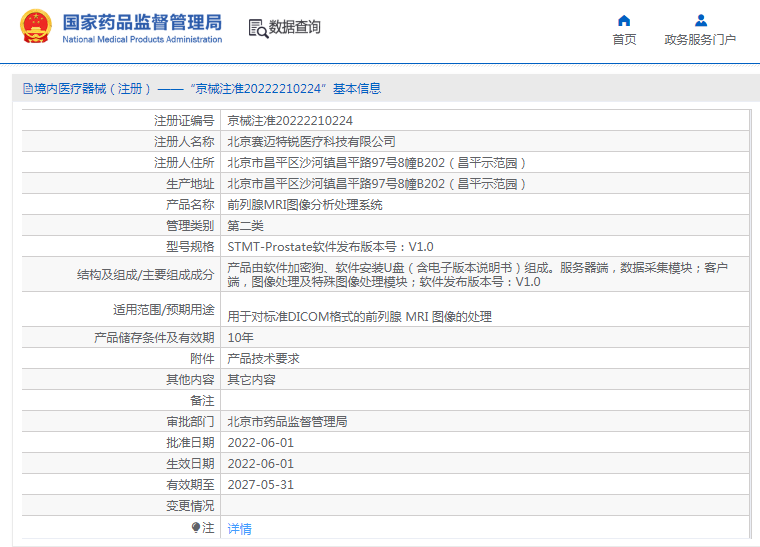Click the 有效期至 row label
The height and width of the screenshot is (547, 760).
point(190,485)
